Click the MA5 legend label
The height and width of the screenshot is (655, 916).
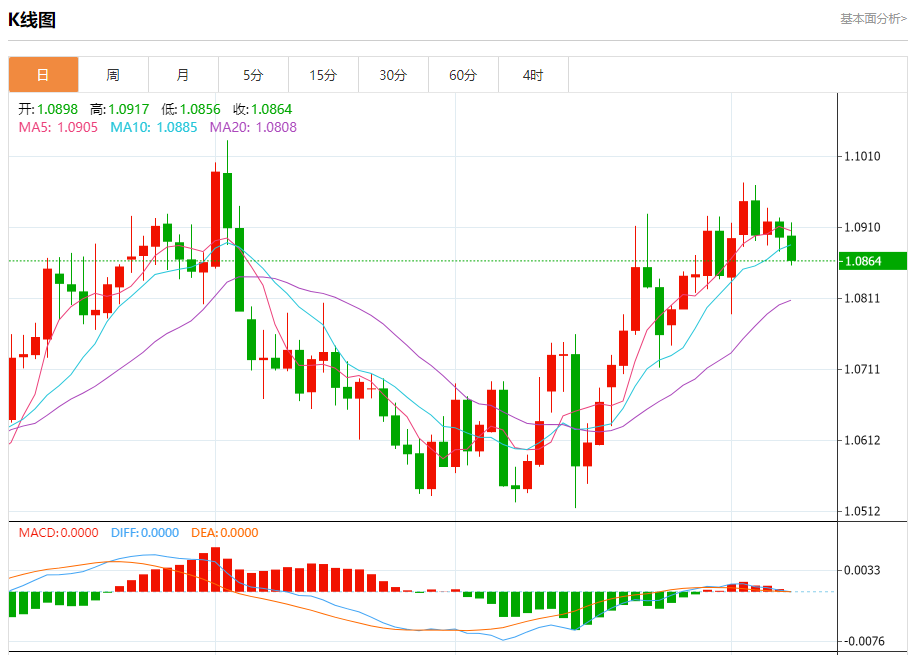coord(58,127)
